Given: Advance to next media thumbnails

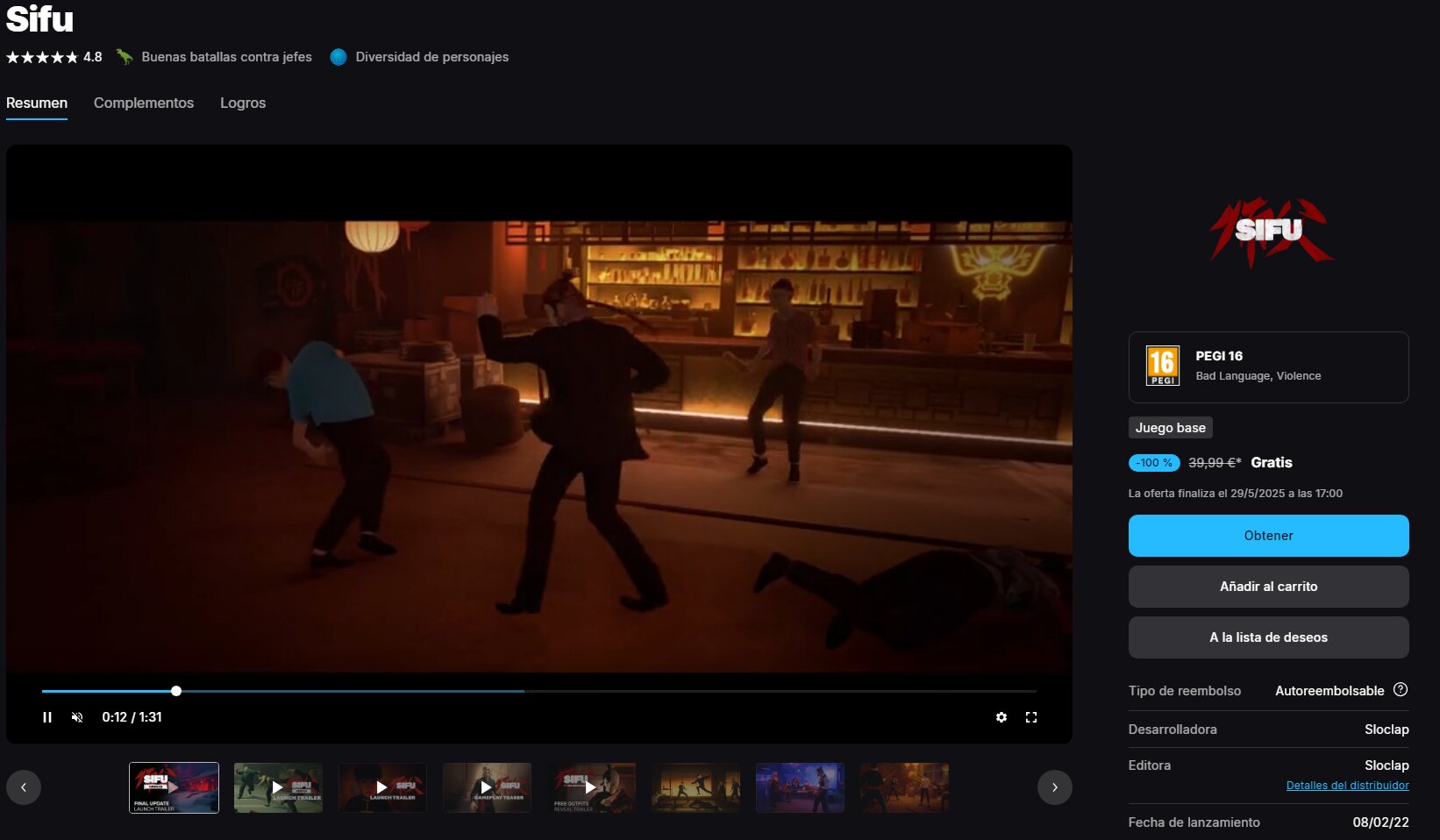Looking at the screenshot, I should pyautogui.click(x=1055, y=787).
